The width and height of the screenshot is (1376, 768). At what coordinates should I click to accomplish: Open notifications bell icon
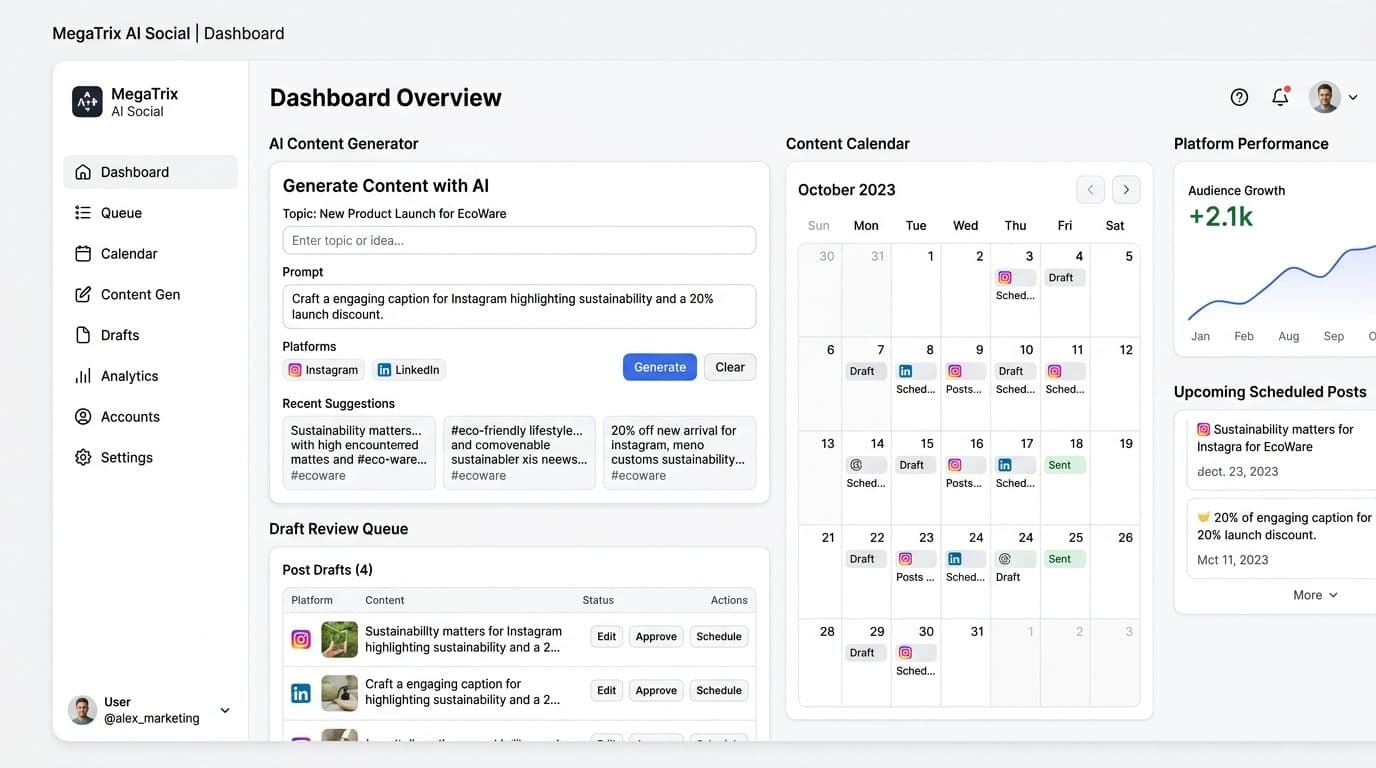tap(1280, 97)
